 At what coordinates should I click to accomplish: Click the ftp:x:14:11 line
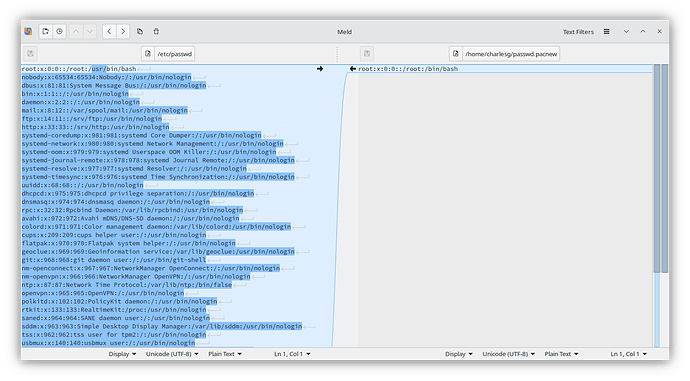[x=92, y=119]
